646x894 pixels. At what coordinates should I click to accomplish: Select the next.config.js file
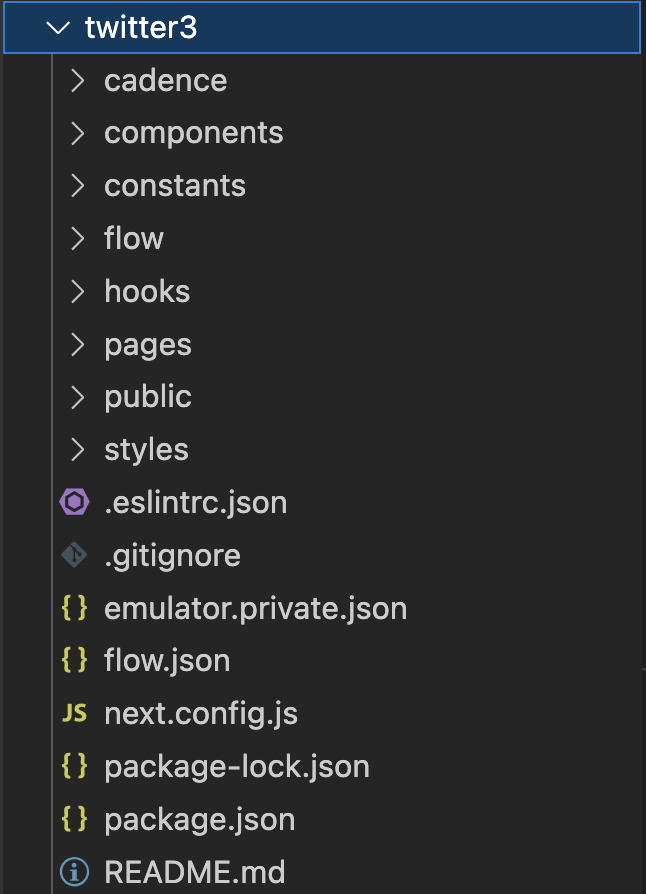pos(323,713)
